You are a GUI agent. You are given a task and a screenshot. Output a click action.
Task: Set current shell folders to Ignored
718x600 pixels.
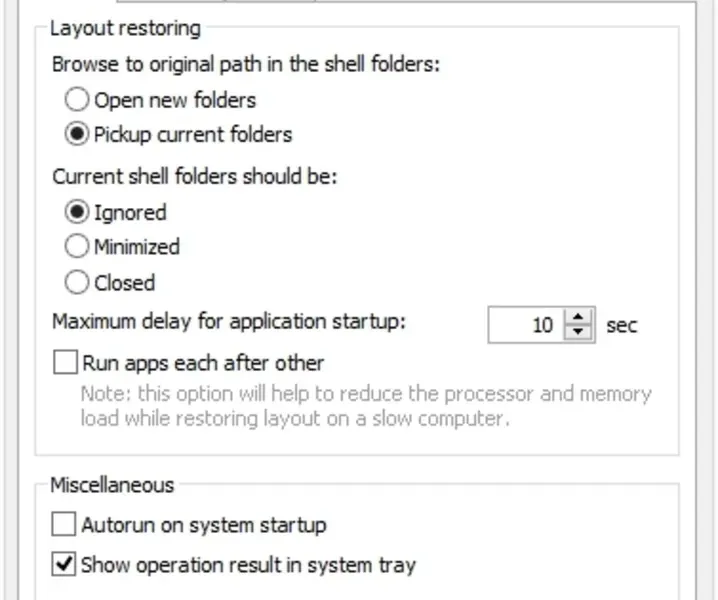[77, 212]
